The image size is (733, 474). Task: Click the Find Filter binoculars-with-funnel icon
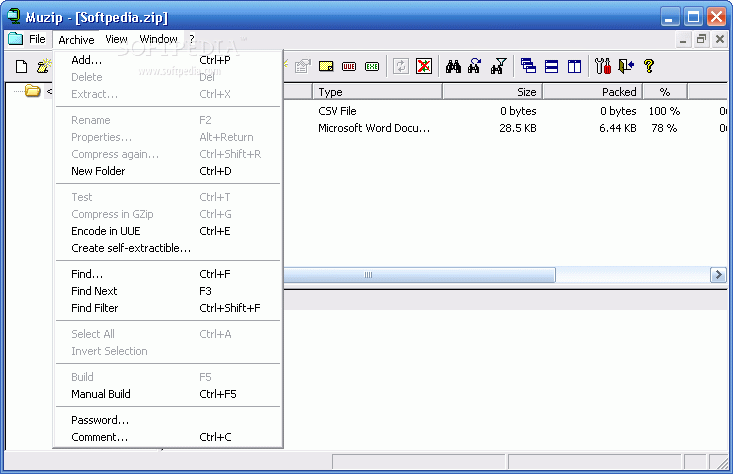pos(498,66)
